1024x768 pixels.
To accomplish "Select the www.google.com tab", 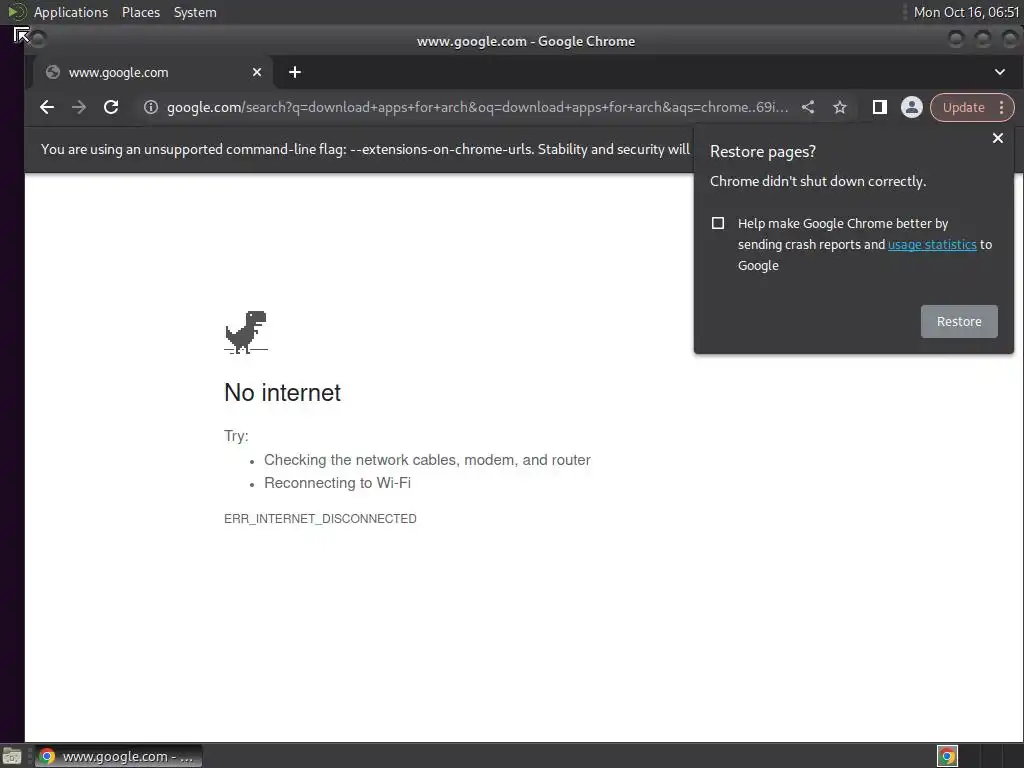I will pyautogui.click(x=154, y=72).
